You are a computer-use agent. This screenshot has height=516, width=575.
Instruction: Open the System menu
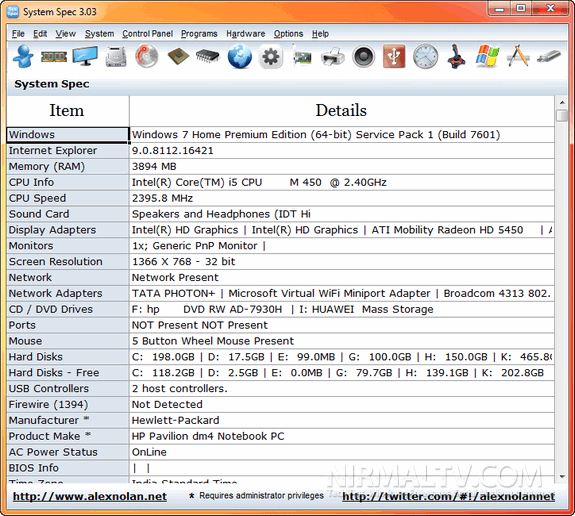pos(99,34)
